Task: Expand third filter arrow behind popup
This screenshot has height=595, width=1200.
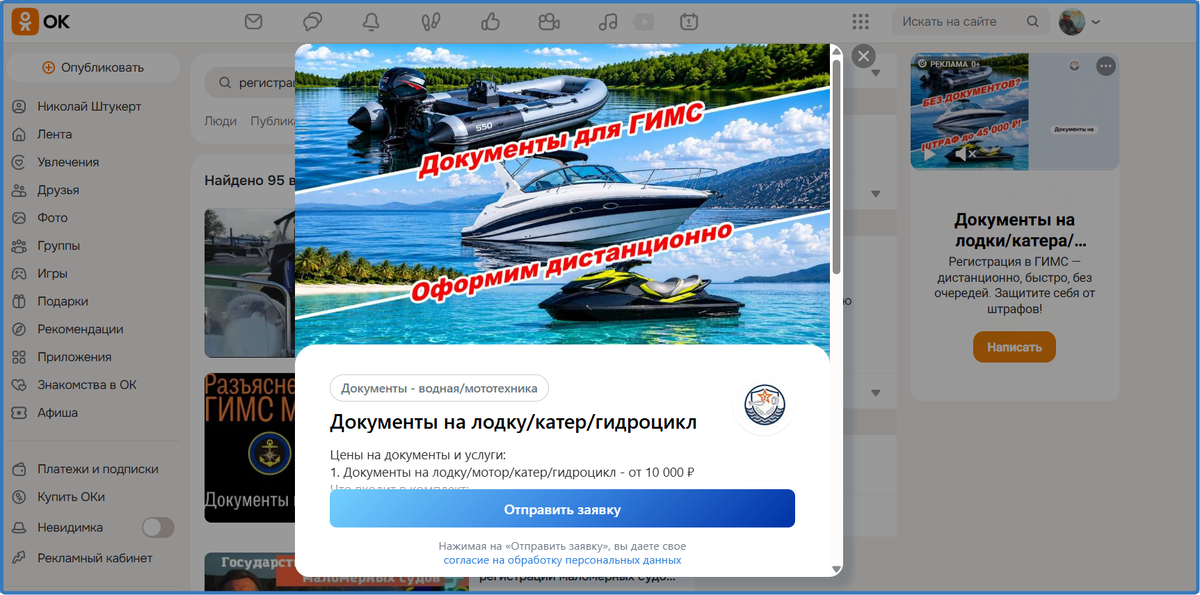Action: [x=875, y=392]
